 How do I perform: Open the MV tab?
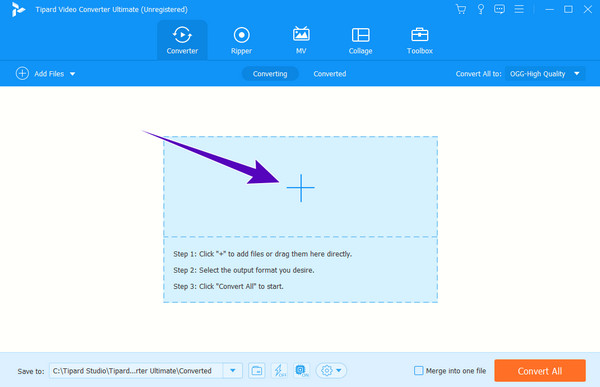point(301,40)
